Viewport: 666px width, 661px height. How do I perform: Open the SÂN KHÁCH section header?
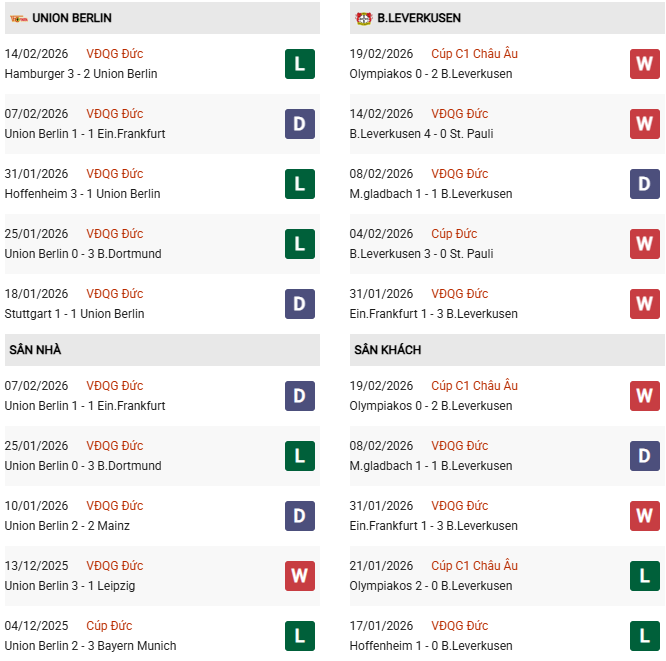click(387, 350)
